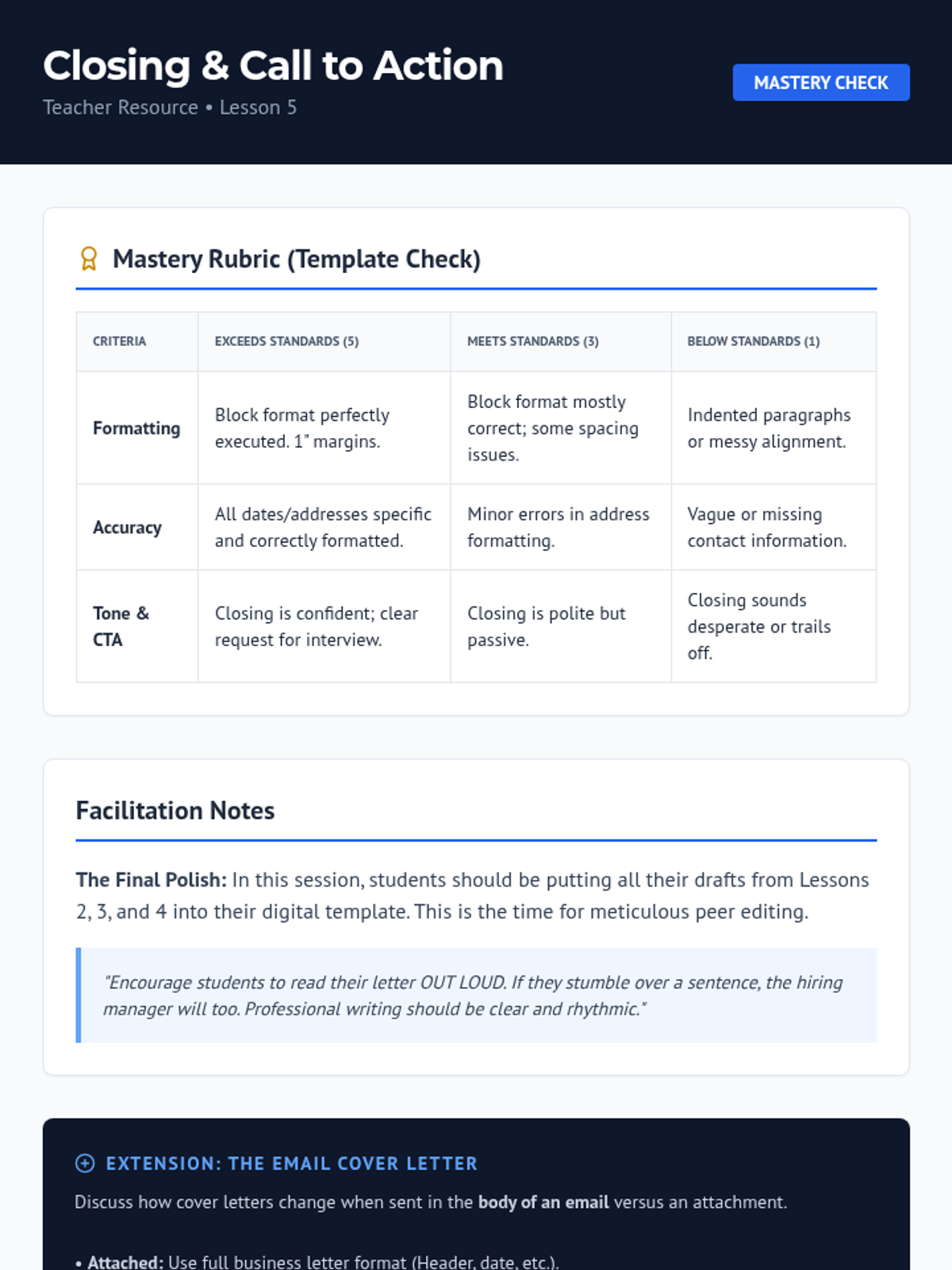Screen dimensions: 952x1270
Task: Select the Teacher Resource Lesson 5 subtitle
Action: [170, 107]
